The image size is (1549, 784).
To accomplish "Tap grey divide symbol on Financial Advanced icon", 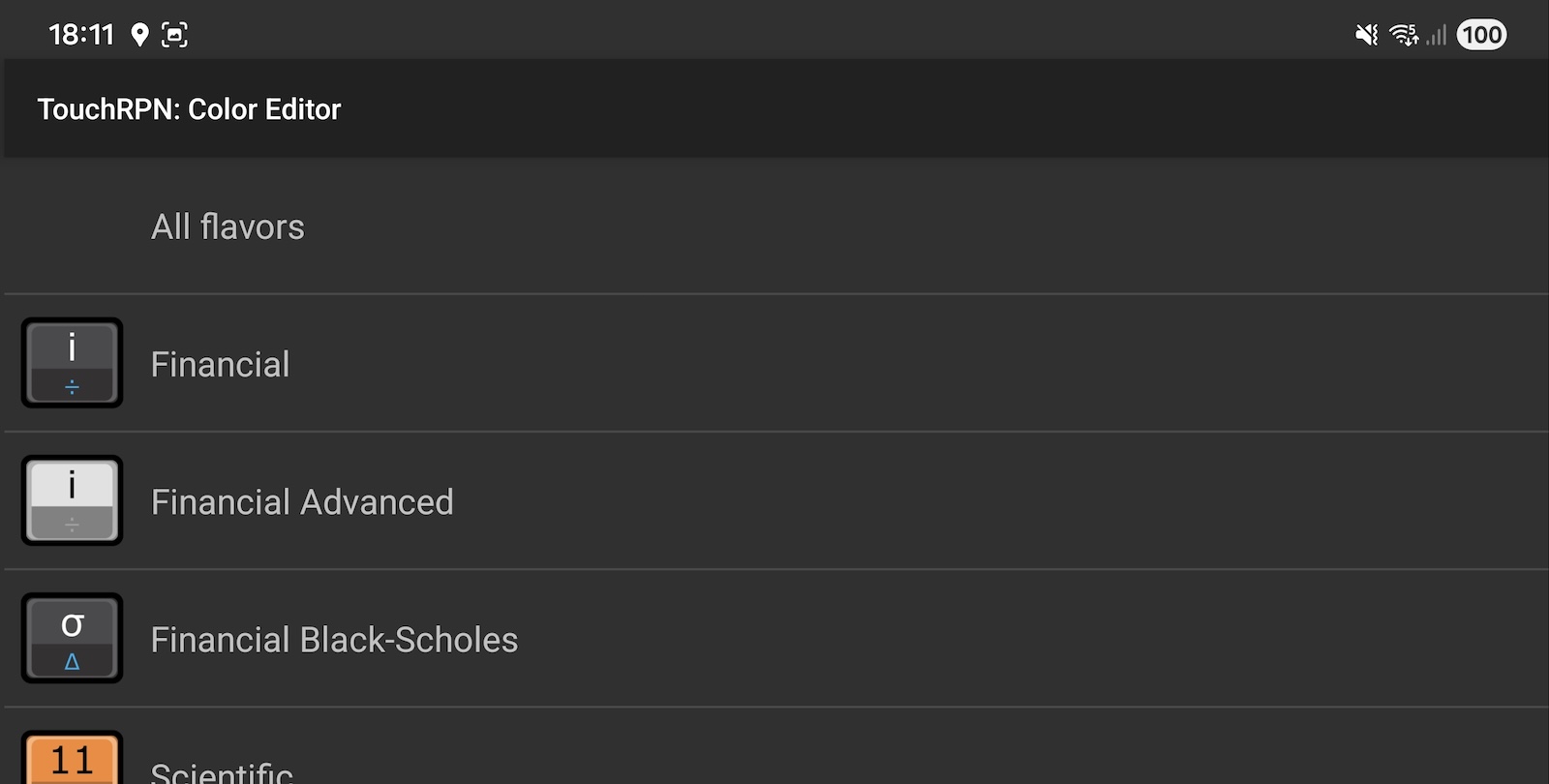I will 72,526.
